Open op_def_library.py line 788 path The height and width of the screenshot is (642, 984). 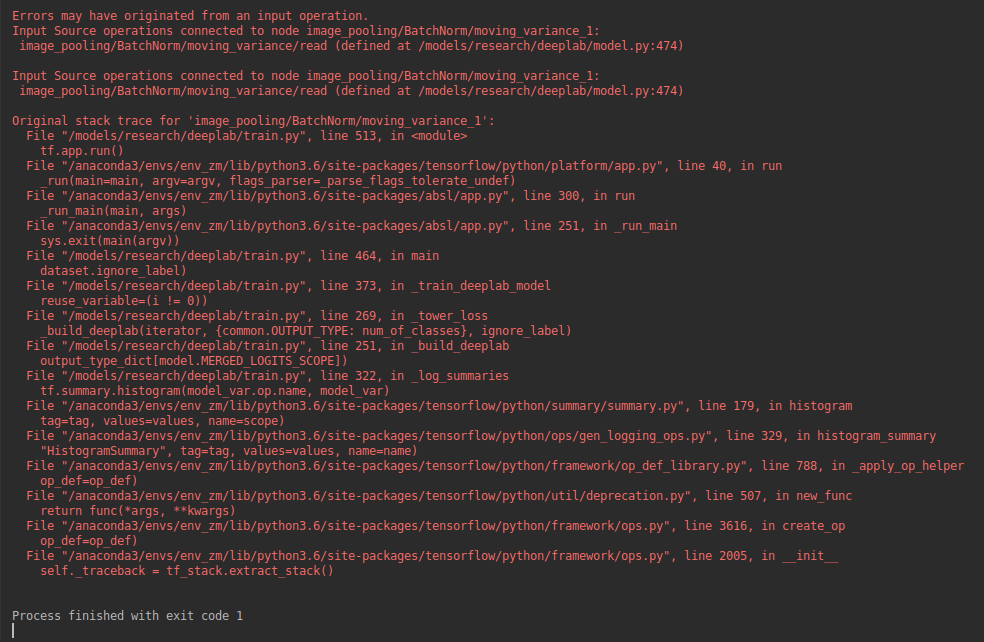click(402, 467)
